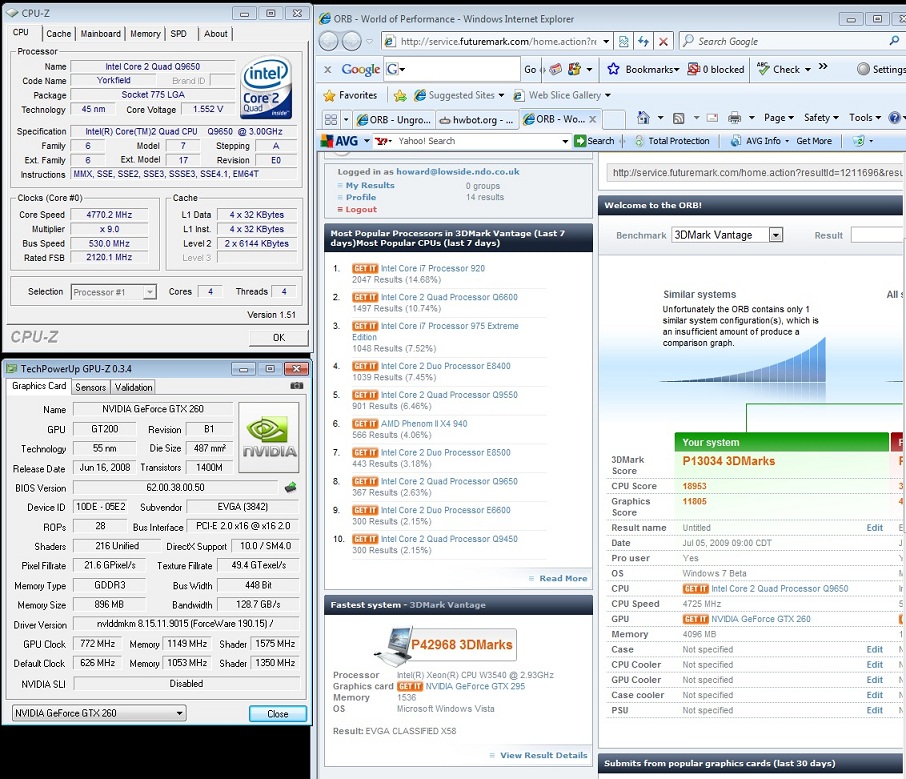Open the Yahoo! Search box dropdown arrow
This screenshot has height=779, width=906.
565,141
